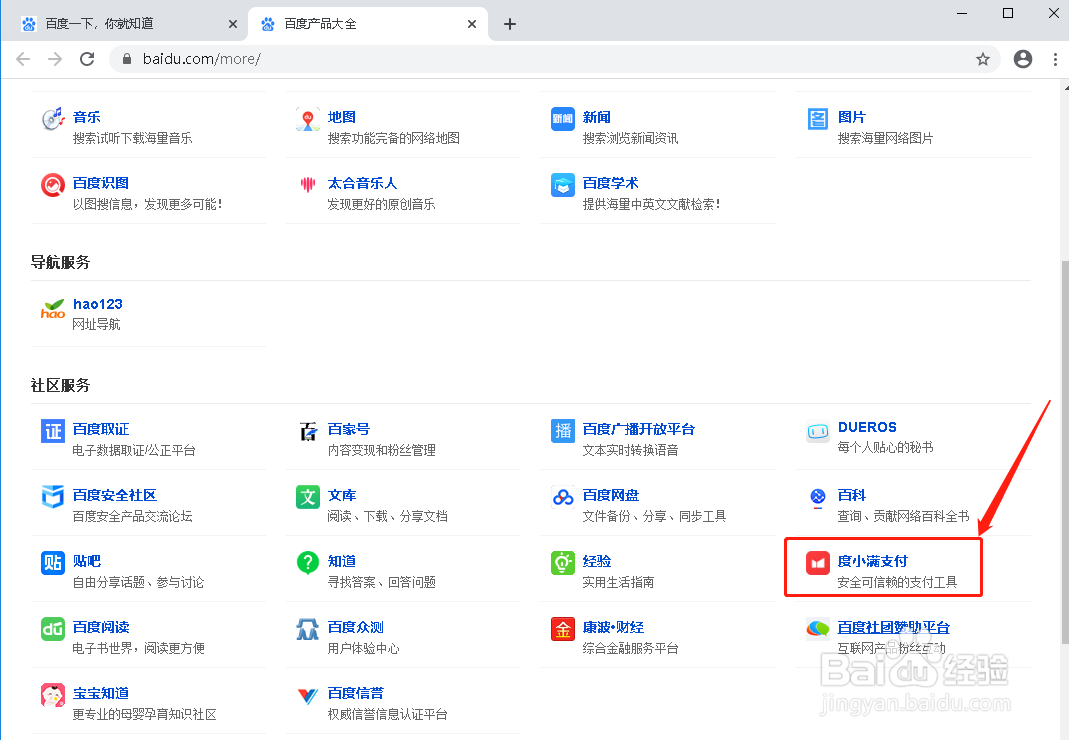Click the 百科 icon
This screenshot has height=740, width=1069.
click(x=817, y=497)
